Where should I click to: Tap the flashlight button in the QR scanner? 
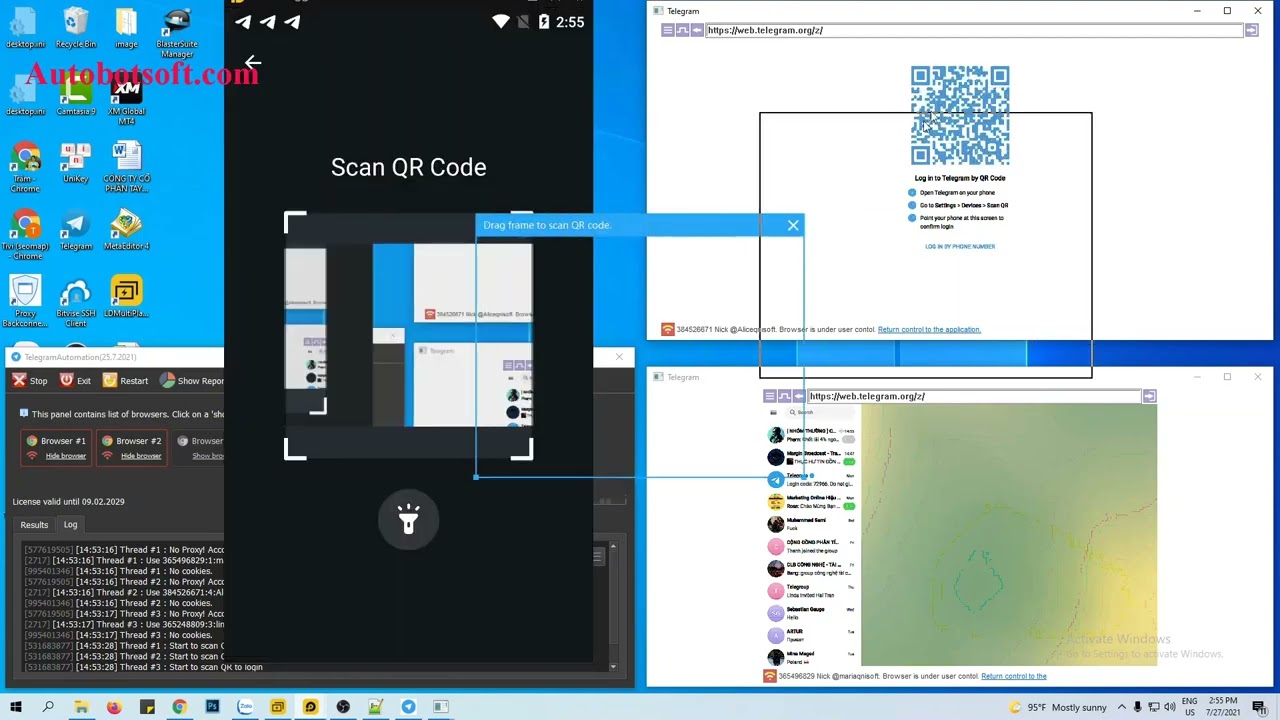408,519
